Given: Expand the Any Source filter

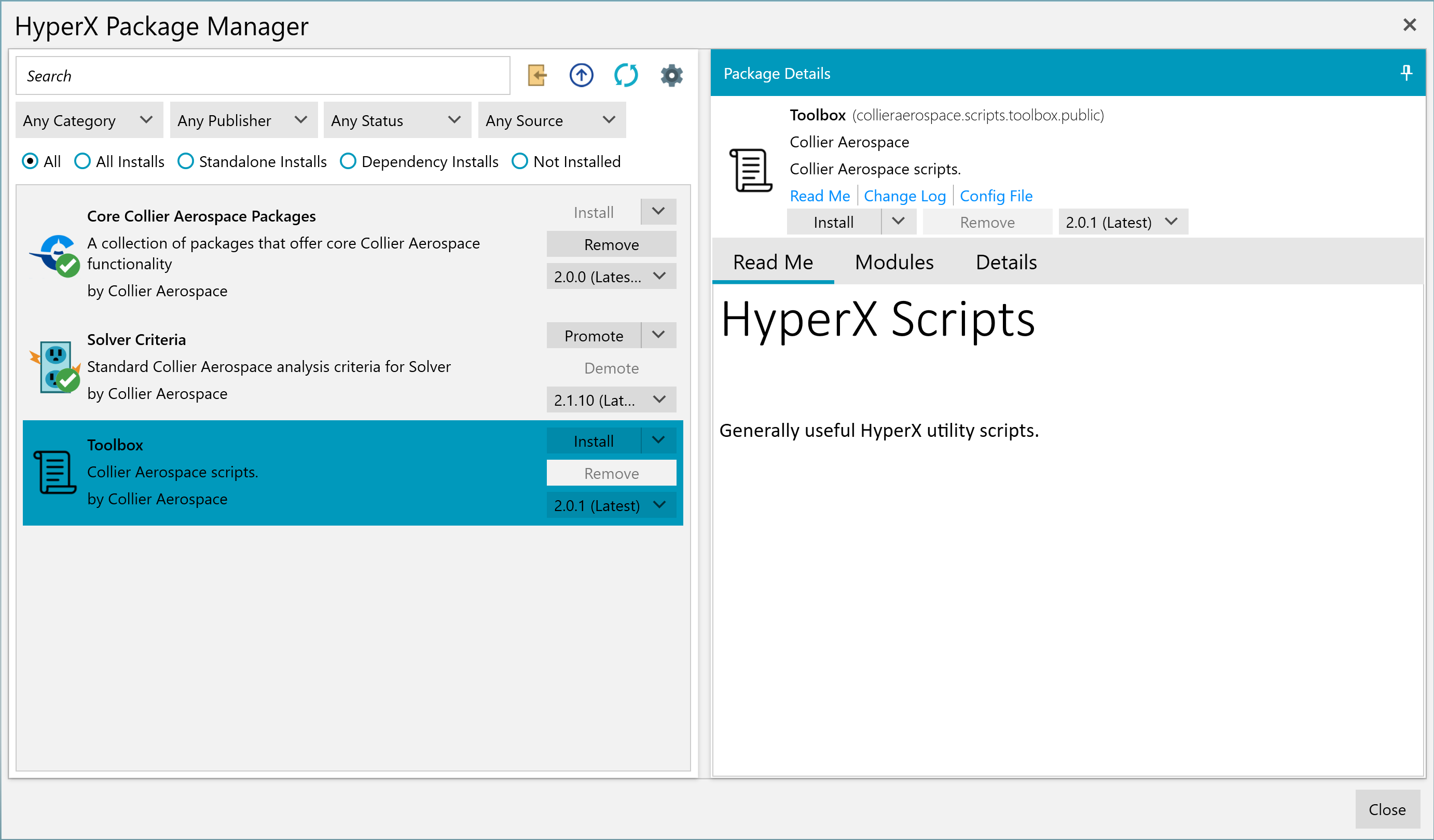Looking at the screenshot, I should [552, 120].
